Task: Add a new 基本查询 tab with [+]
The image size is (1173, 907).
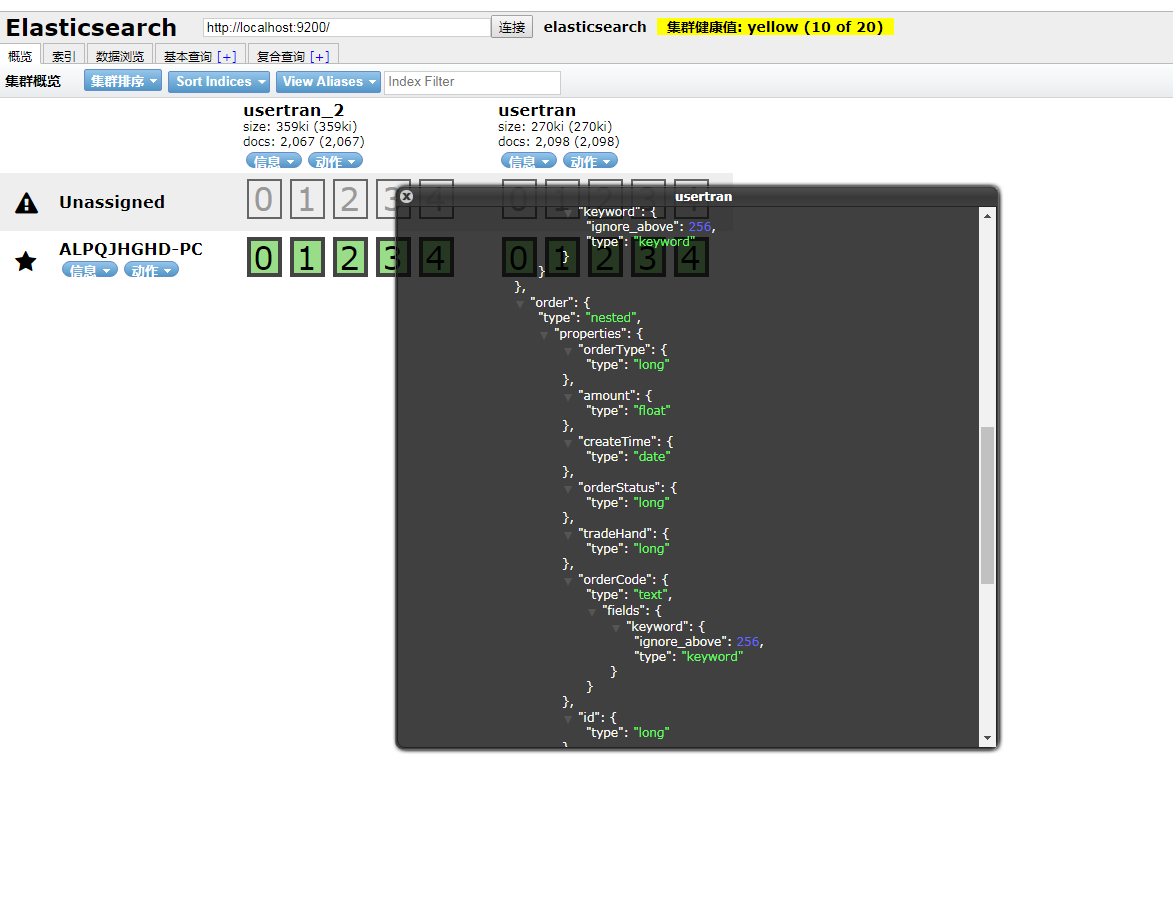Action: click(227, 57)
